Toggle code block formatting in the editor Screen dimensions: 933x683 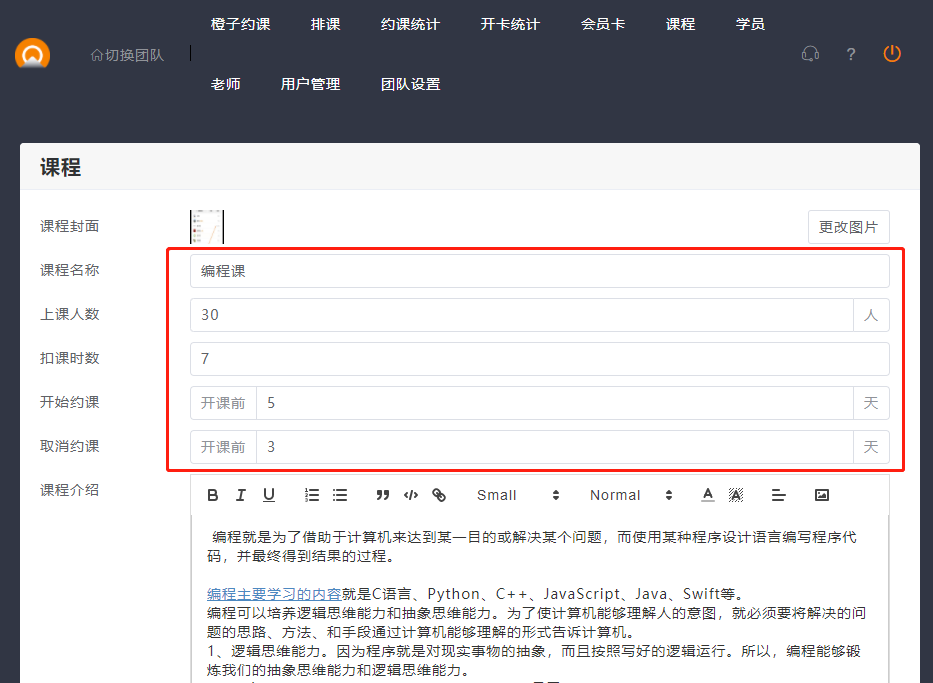pyautogui.click(x=410, y=495)
